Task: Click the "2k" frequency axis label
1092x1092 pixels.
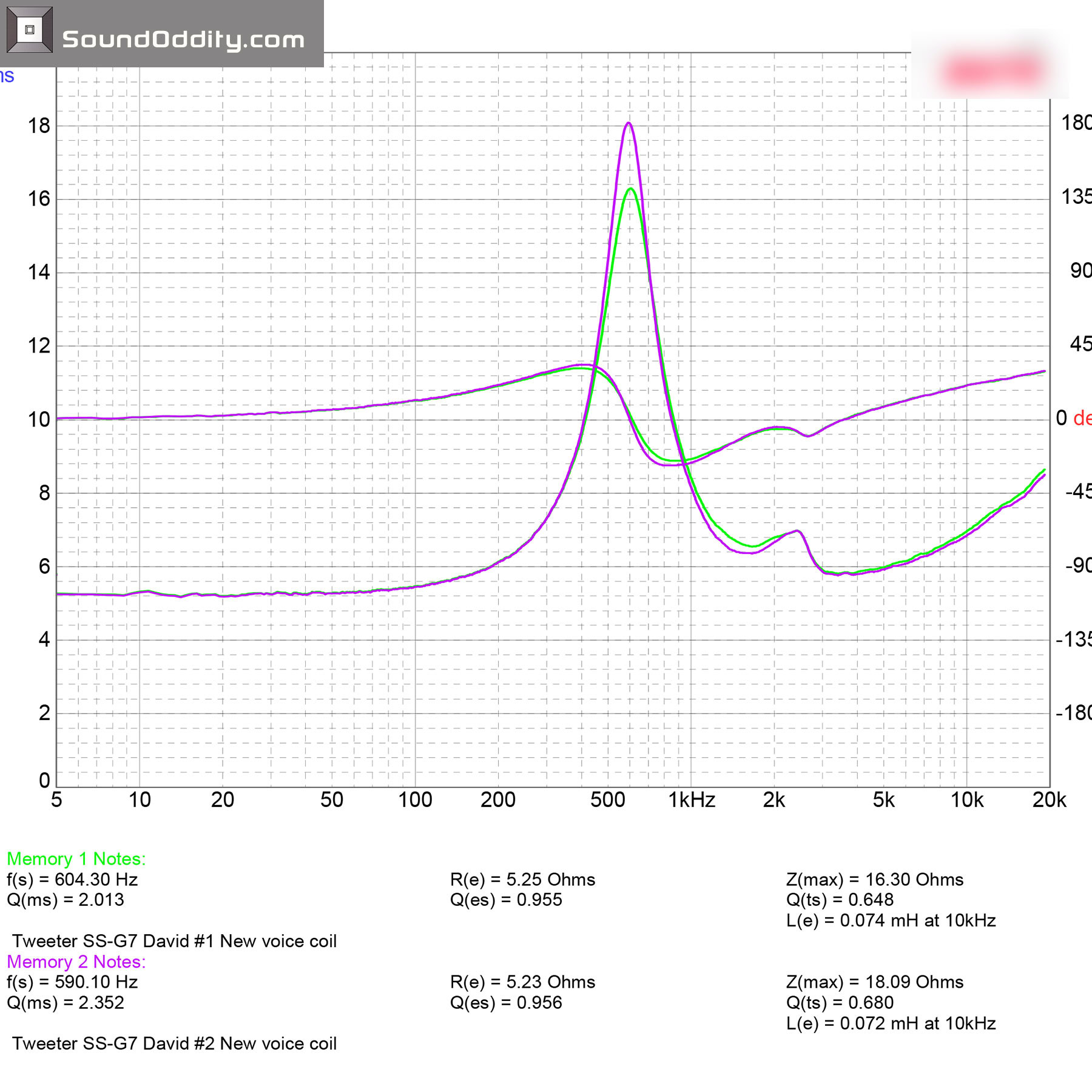Action: pos(774,800)
